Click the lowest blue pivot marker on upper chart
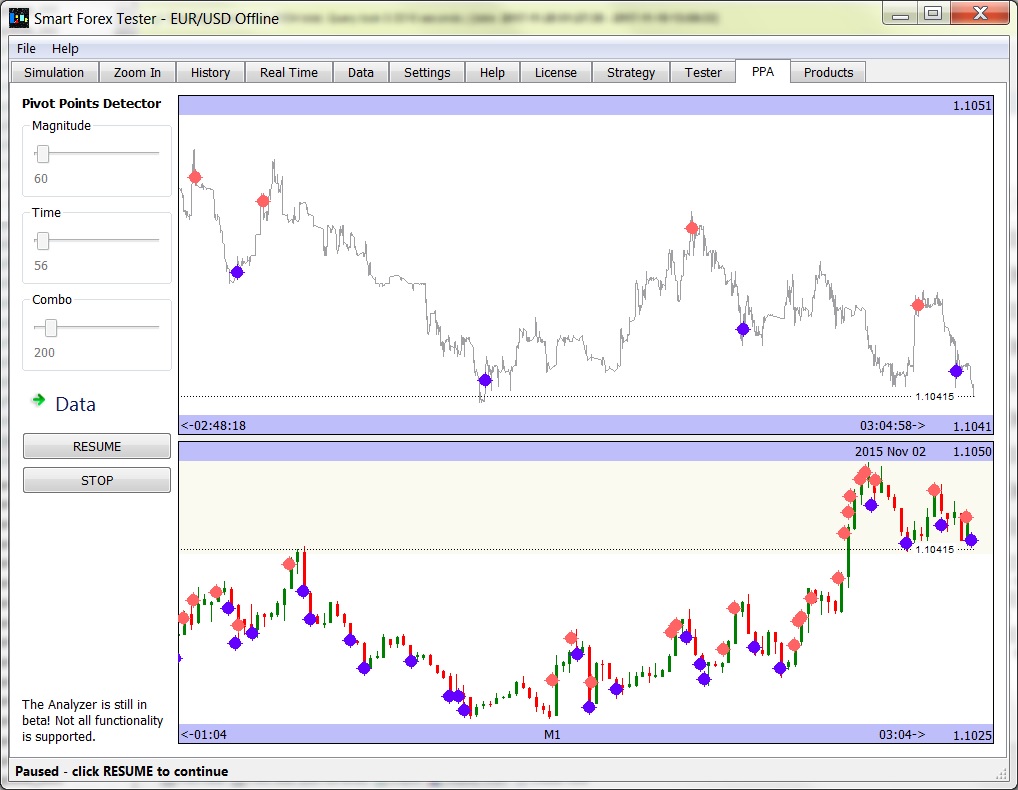1018x790 pixels. 485,380
